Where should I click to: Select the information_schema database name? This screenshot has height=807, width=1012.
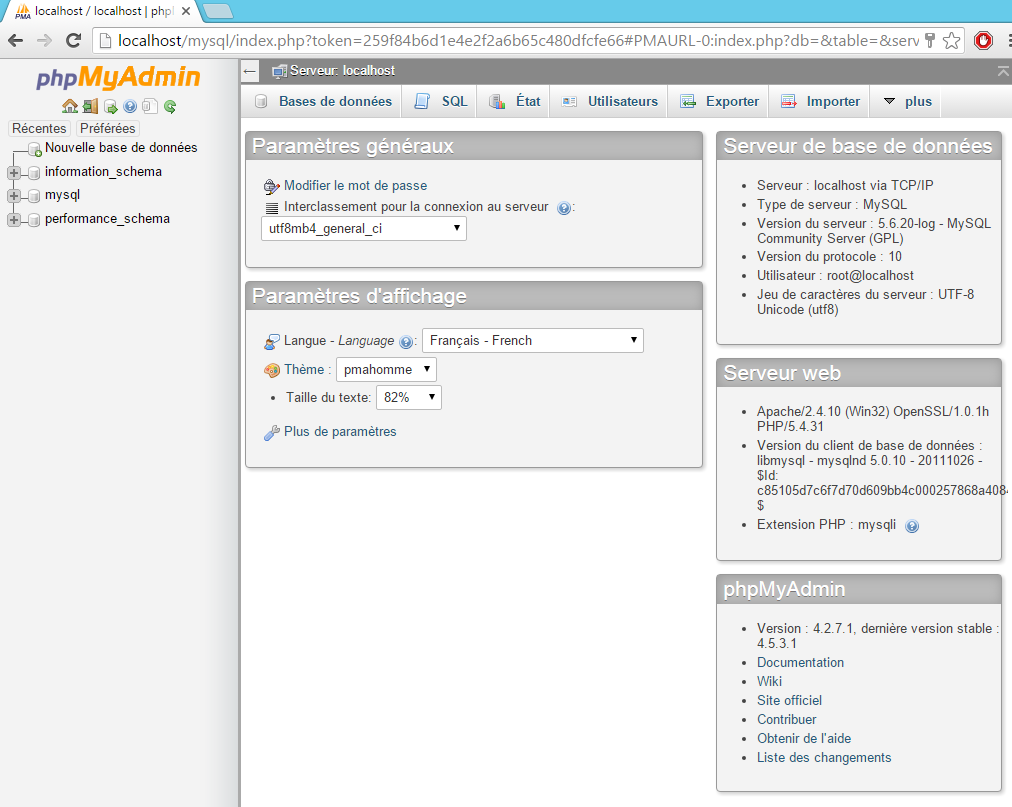[103, 171]
